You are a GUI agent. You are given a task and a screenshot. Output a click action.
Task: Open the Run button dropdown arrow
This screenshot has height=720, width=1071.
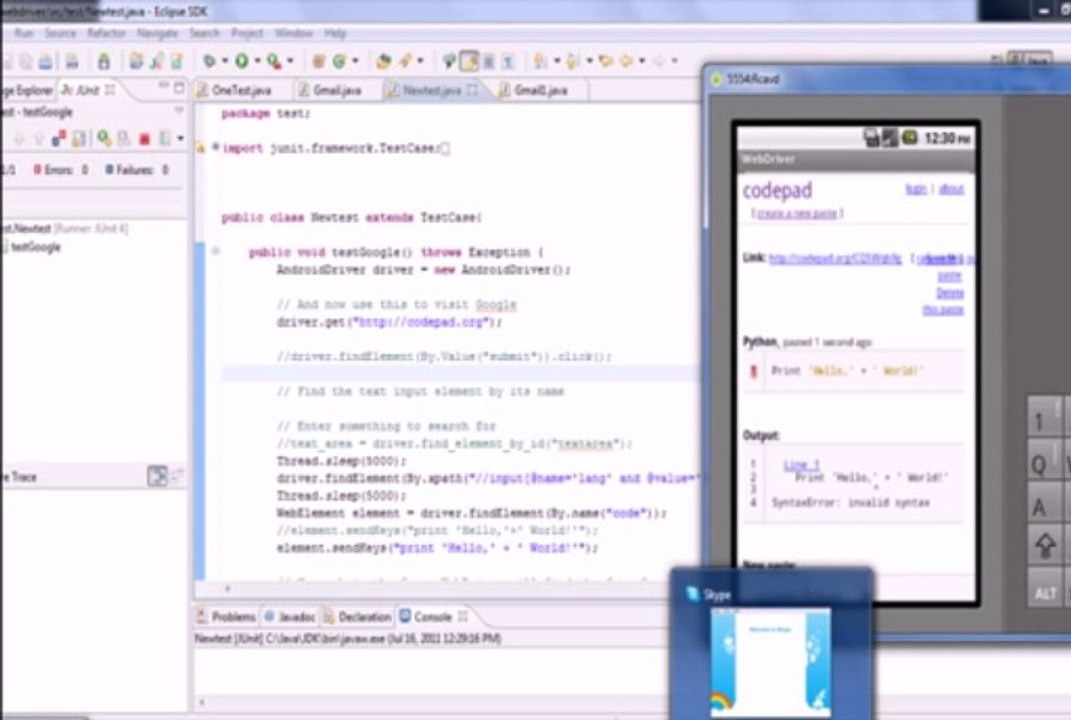(x=258, y=61)
